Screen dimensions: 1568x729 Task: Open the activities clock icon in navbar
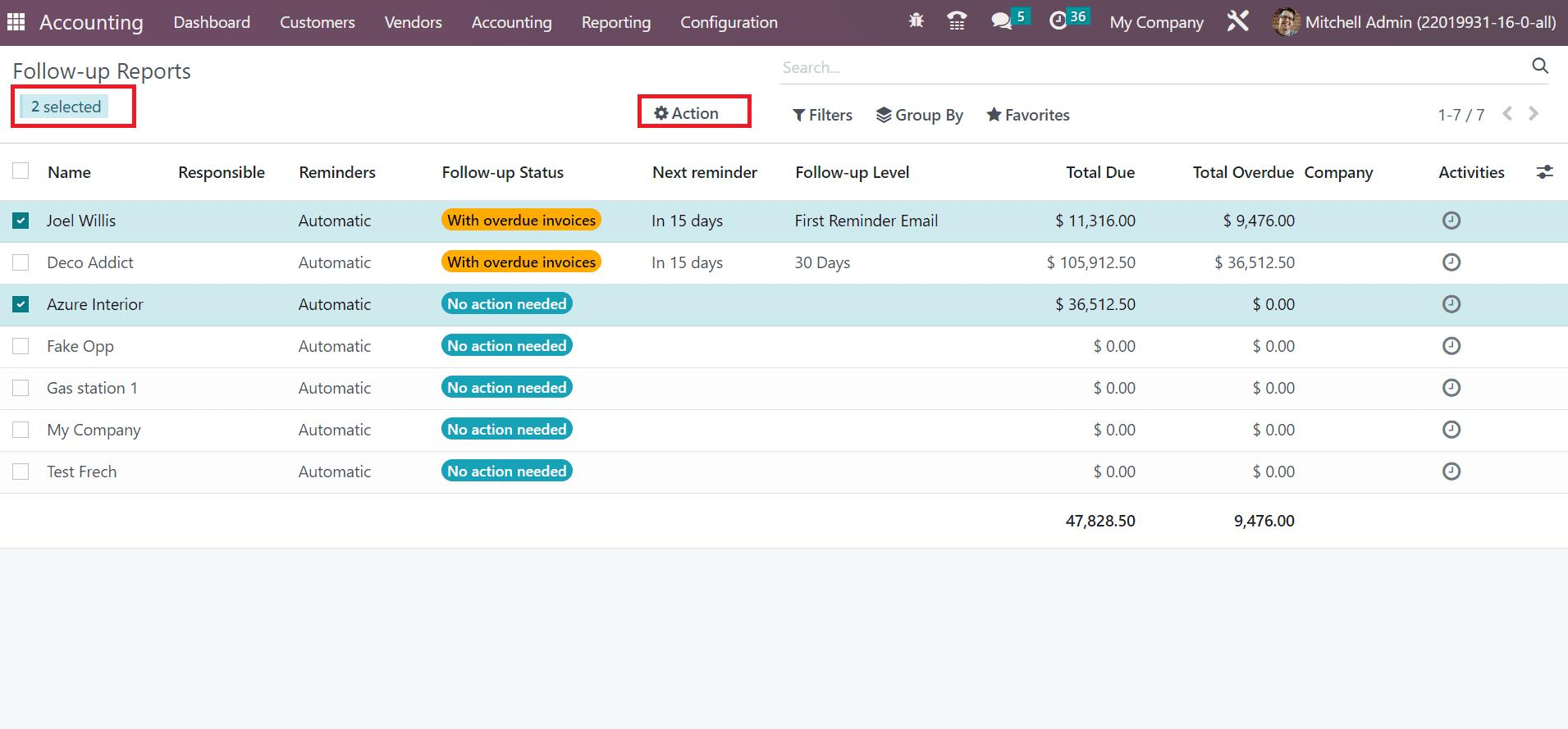coord(1058,21)
